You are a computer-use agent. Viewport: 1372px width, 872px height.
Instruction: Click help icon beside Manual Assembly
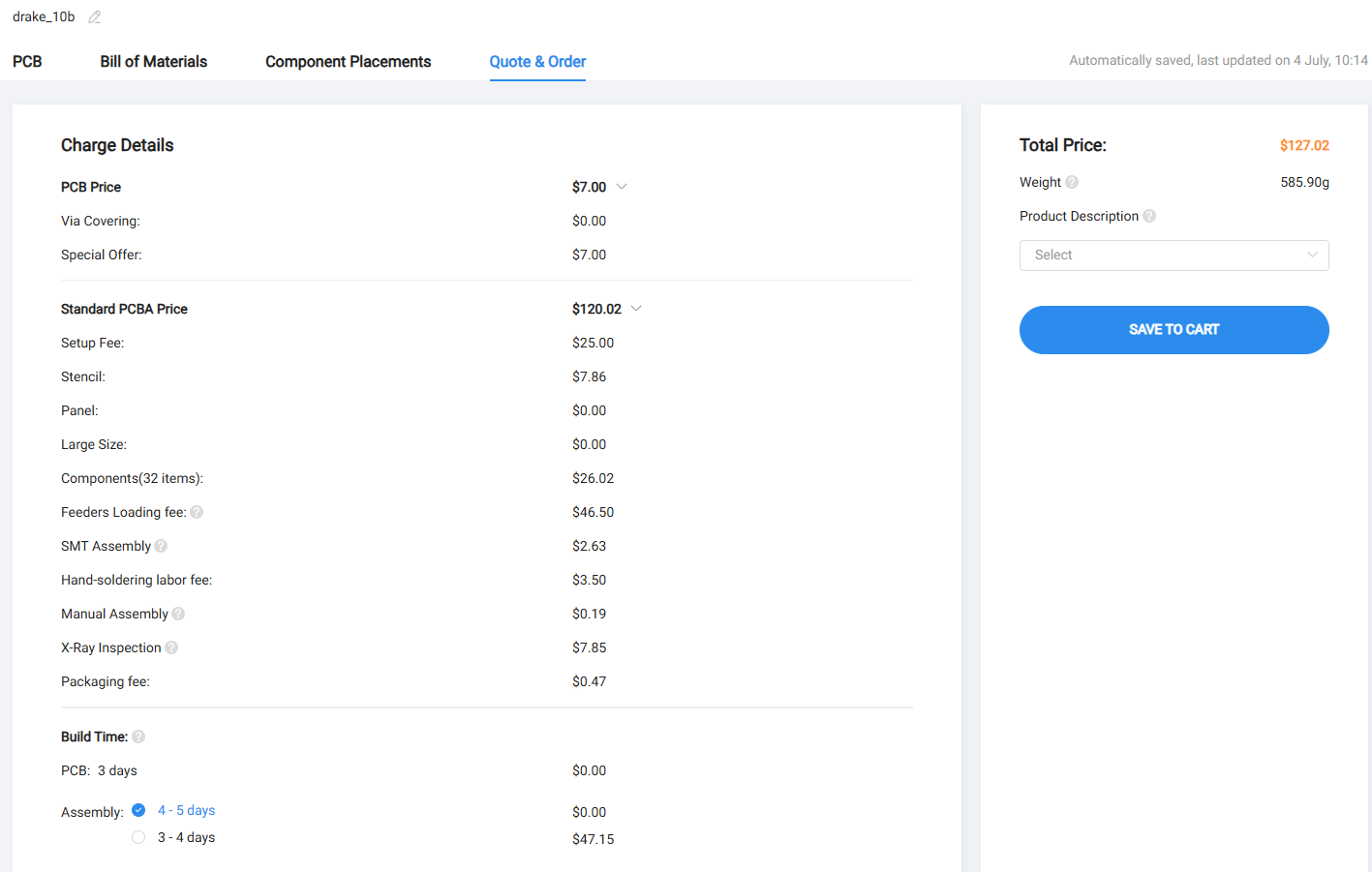point(178,614)
